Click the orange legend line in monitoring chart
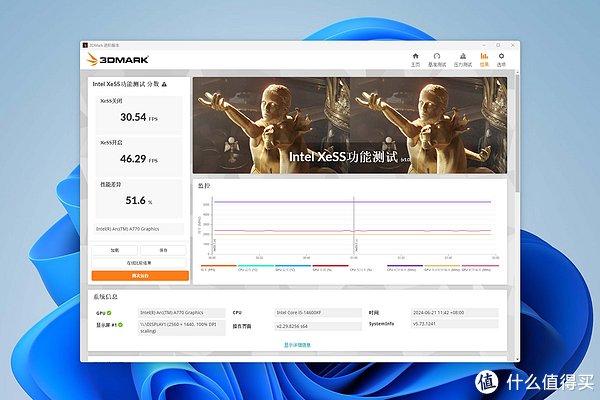 [218, 265]
